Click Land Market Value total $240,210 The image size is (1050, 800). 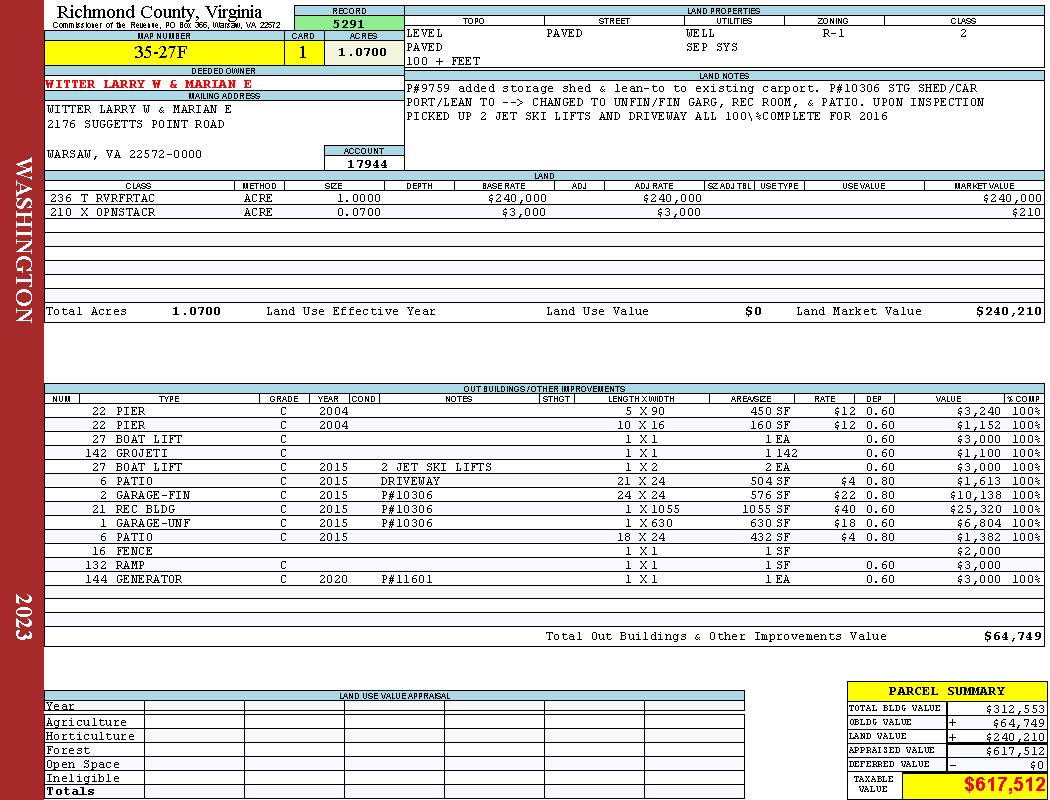point(1008,311)
